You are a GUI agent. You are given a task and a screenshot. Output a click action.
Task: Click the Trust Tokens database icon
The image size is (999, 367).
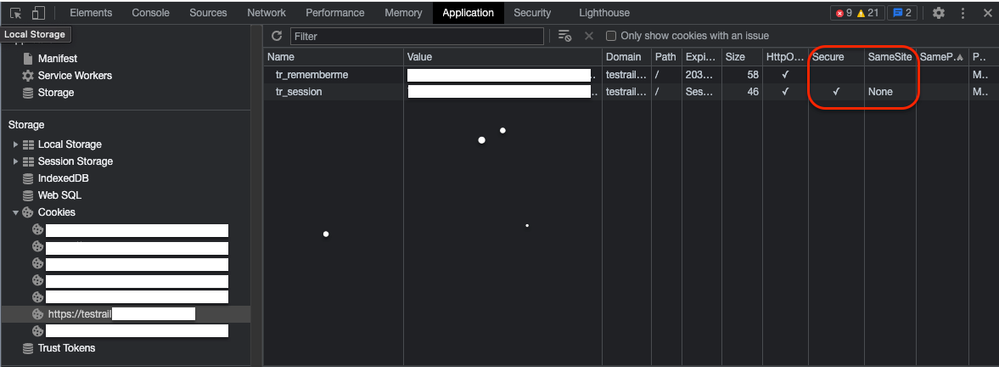[27, 348]
